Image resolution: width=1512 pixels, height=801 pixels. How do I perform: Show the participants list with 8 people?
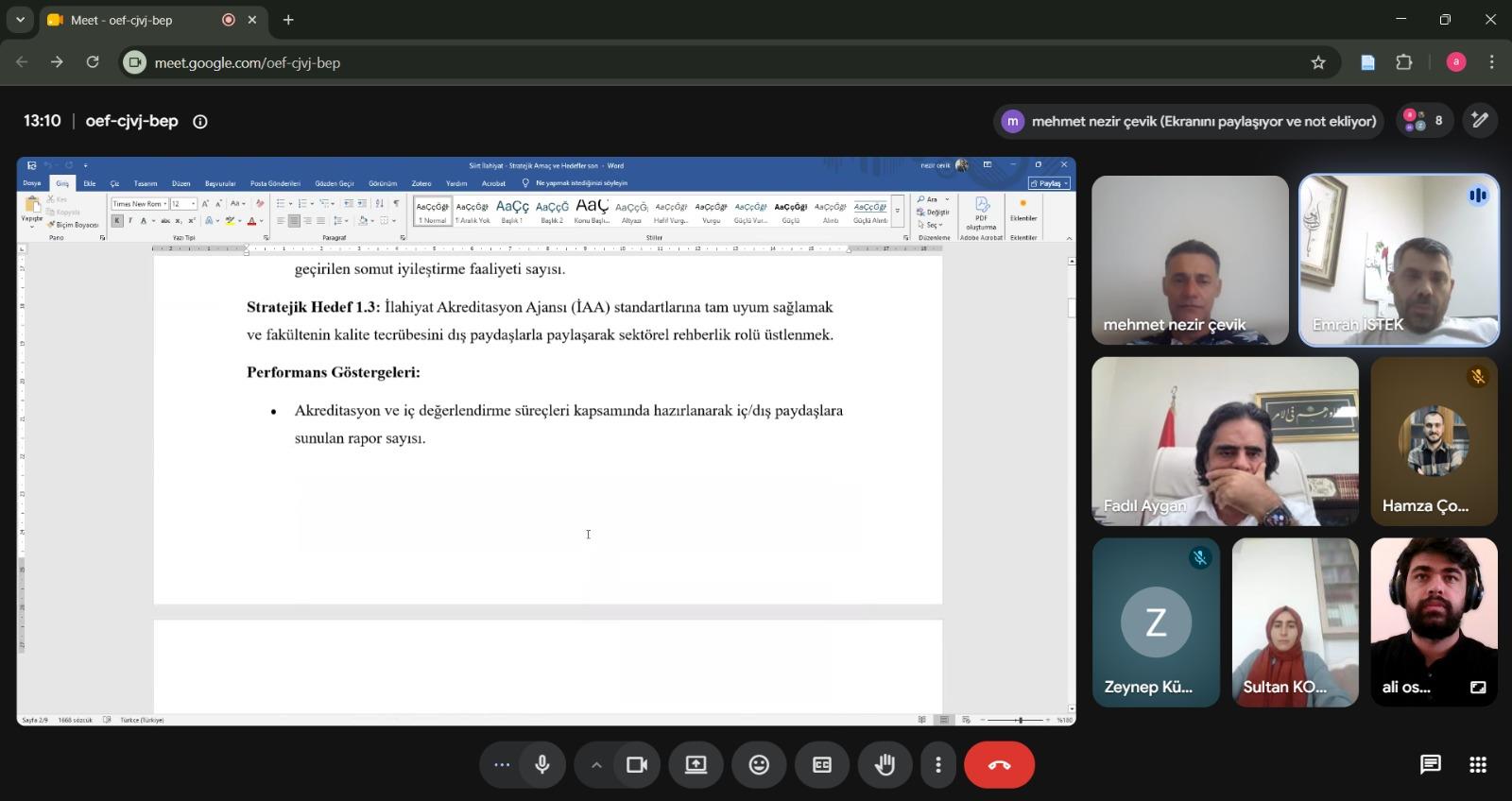1425,121
